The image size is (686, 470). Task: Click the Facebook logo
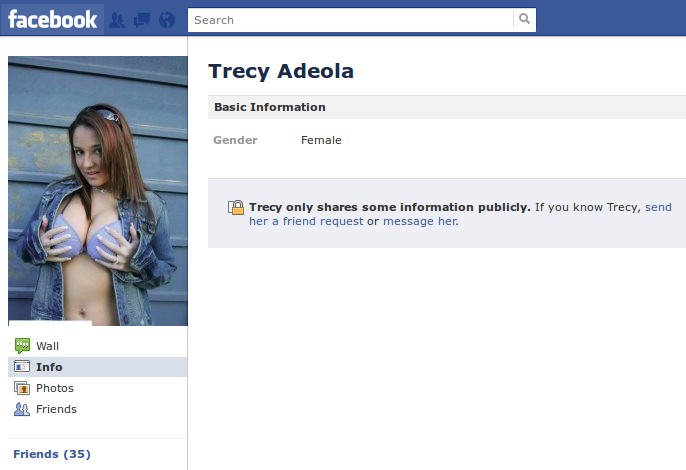pos(52,20)
